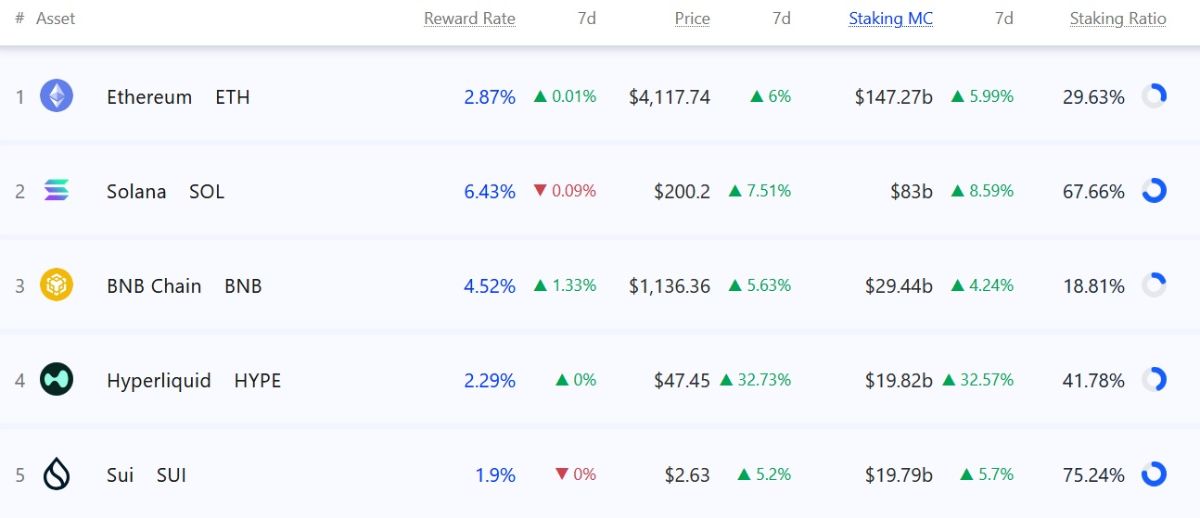Click the 75.24% staking ratio value
The width and height of the screenshot is (1200, 518).
click(x=1094, y=475)
